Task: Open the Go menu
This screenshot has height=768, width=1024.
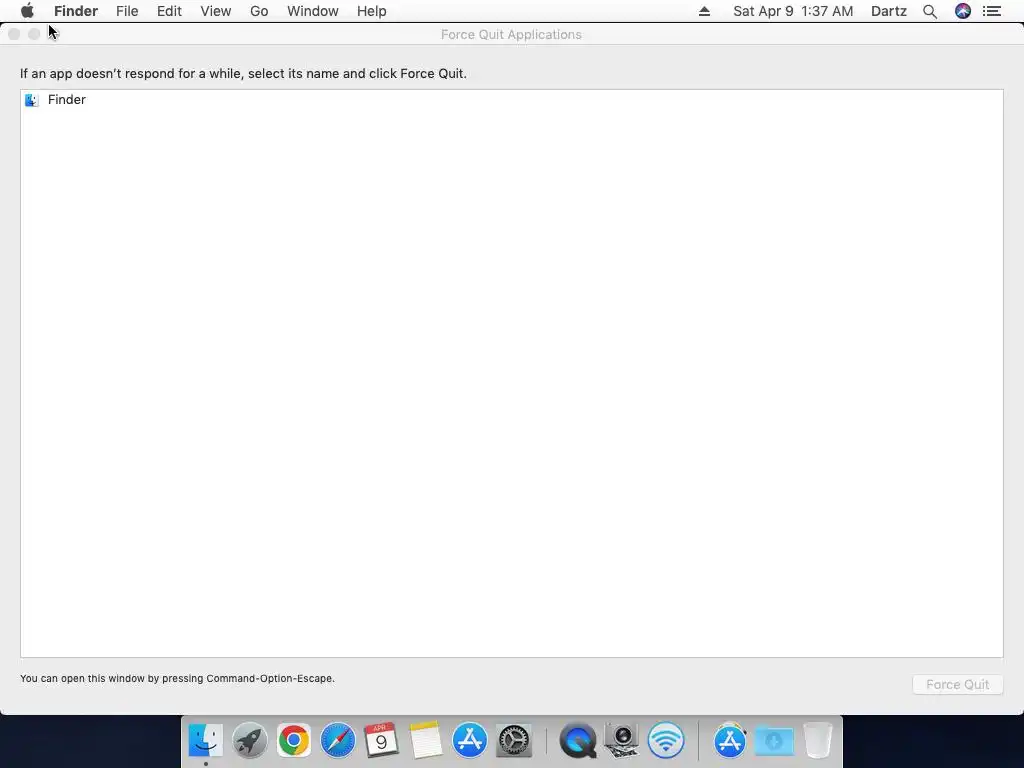Action: 259,11
